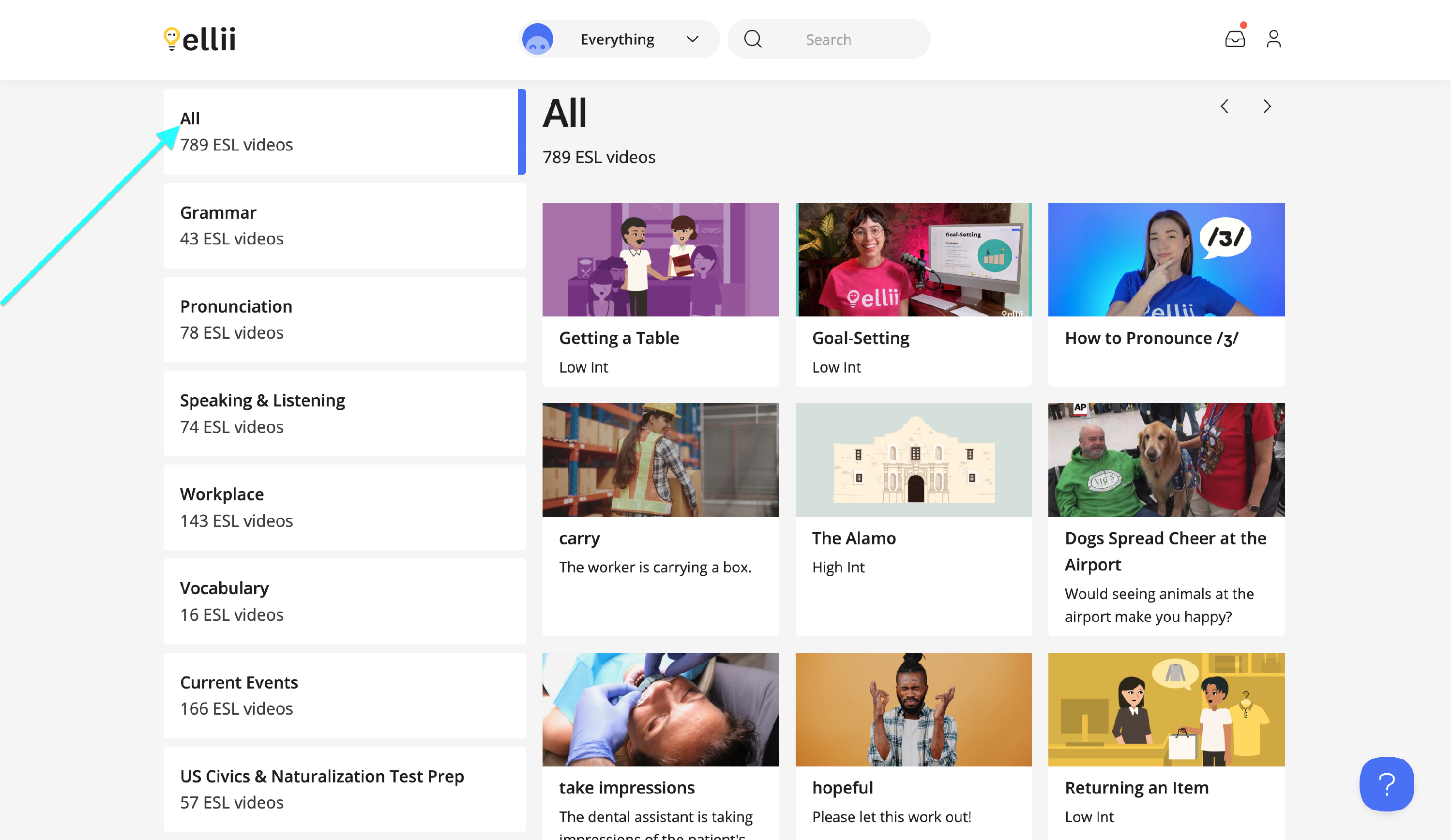1452x840 pixels.
Task: Go to next page with right arrow
Action: point(1267,106)
